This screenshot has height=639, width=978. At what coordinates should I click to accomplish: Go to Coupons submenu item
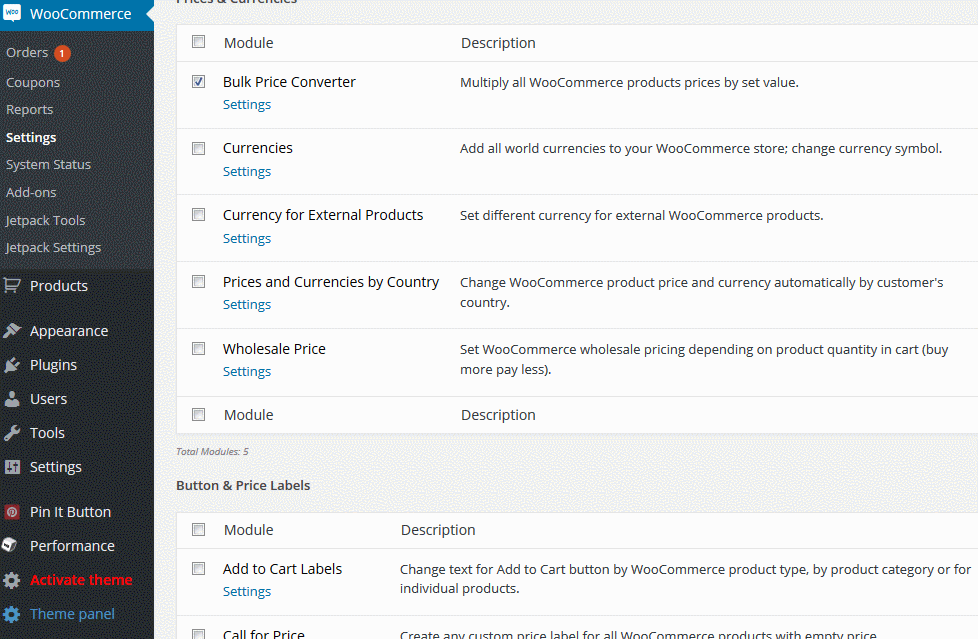tap(33, 82)
